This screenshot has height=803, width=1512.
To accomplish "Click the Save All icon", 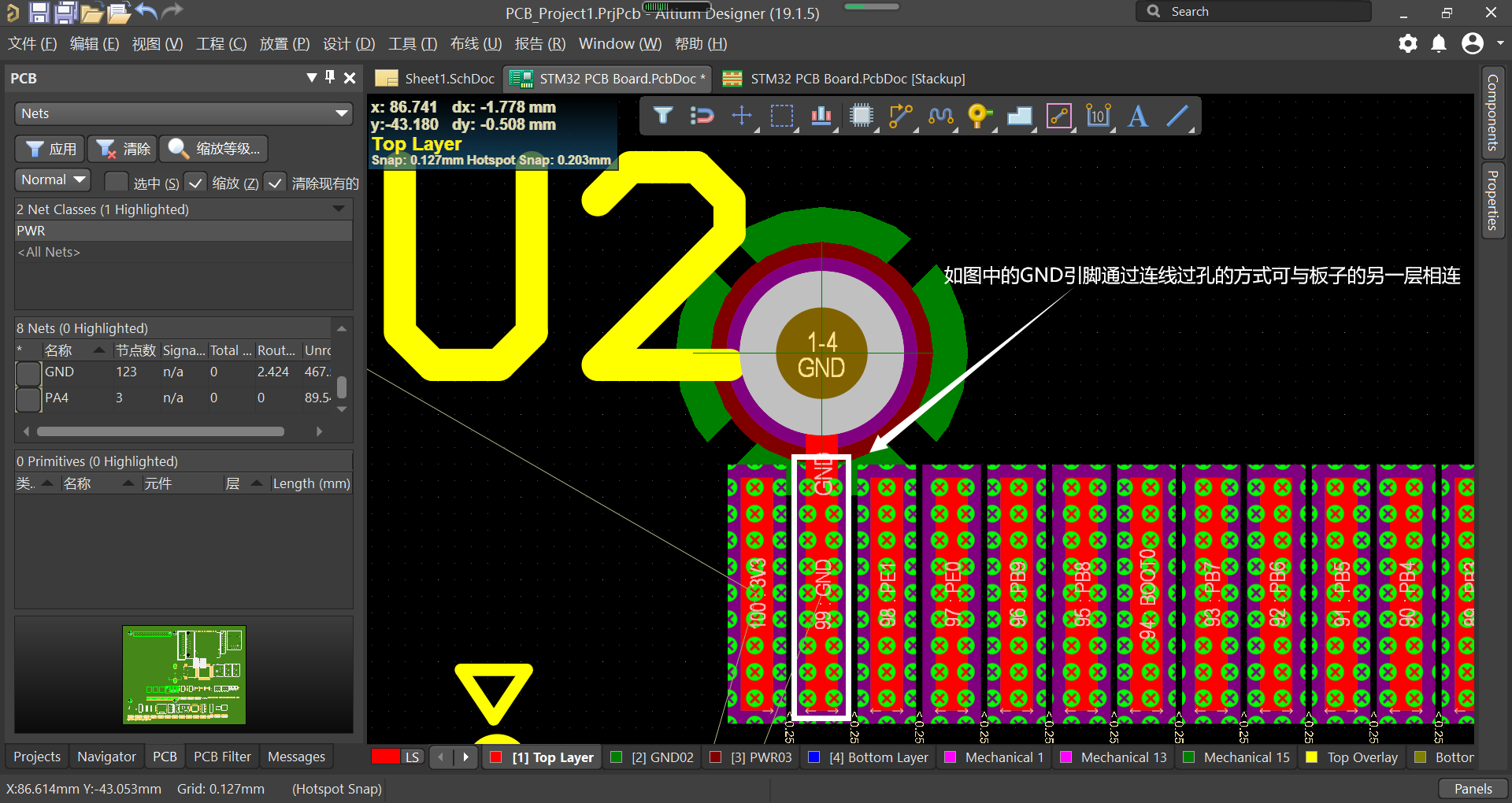I will pos(65,12).
